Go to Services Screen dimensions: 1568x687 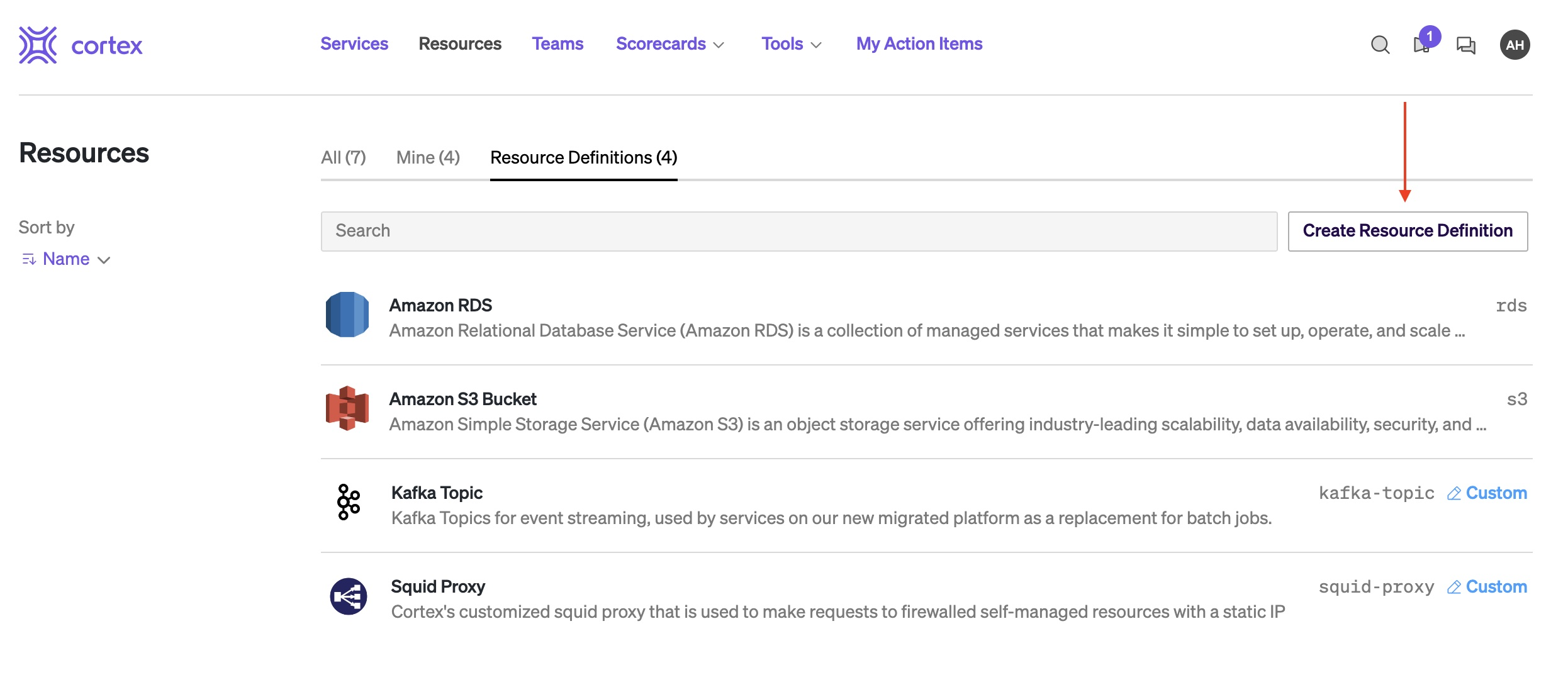354,44
